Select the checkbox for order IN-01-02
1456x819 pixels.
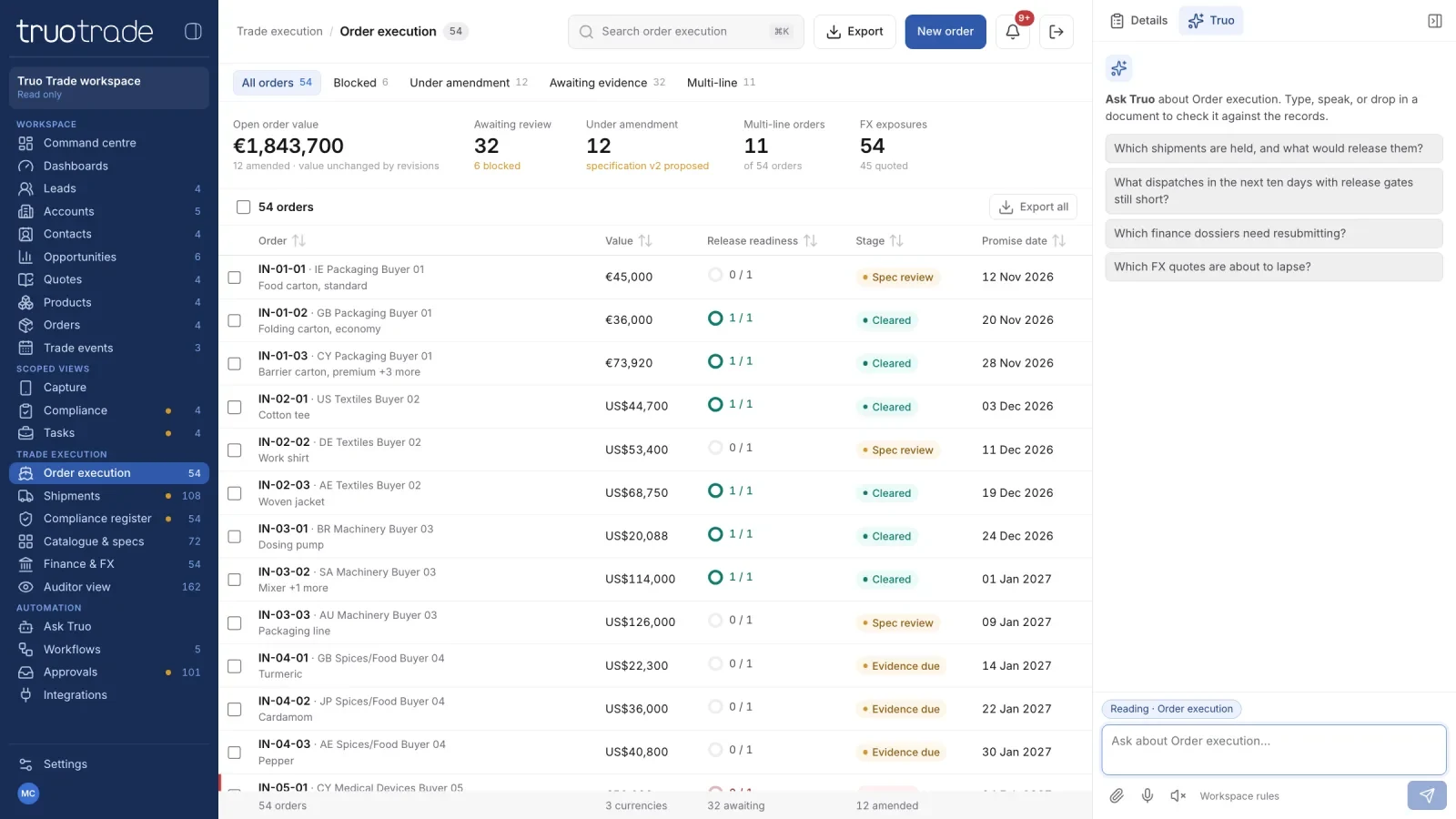[234, 320]
